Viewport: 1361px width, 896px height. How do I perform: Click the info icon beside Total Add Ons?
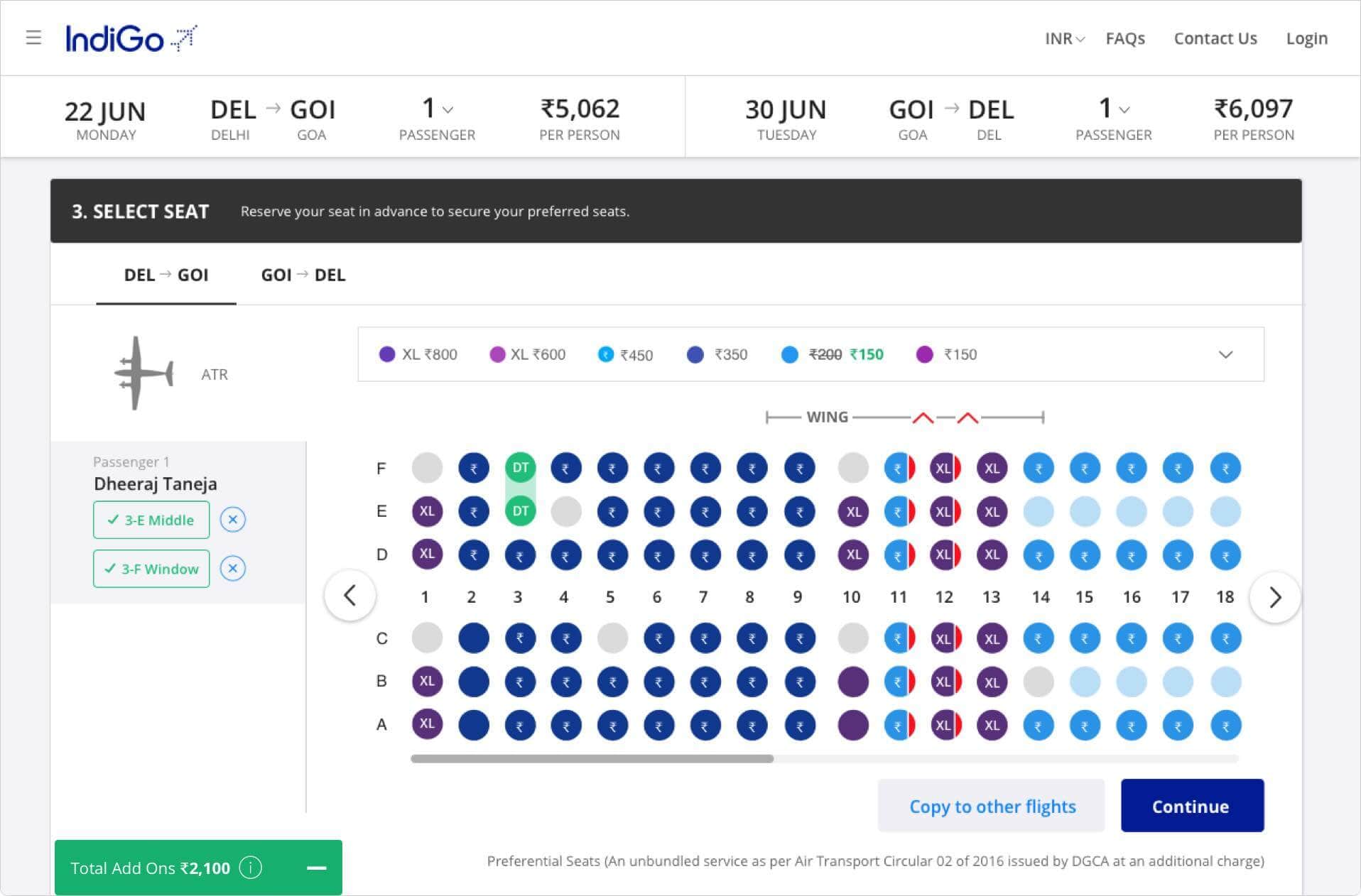tap(251, 868)
